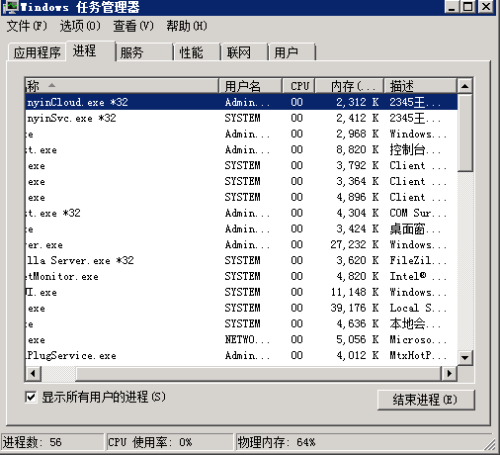The height and width of the screenshot is (455, 500).
Task: Open the 帮助(H) menu
Action: click(x=187, y=26)
